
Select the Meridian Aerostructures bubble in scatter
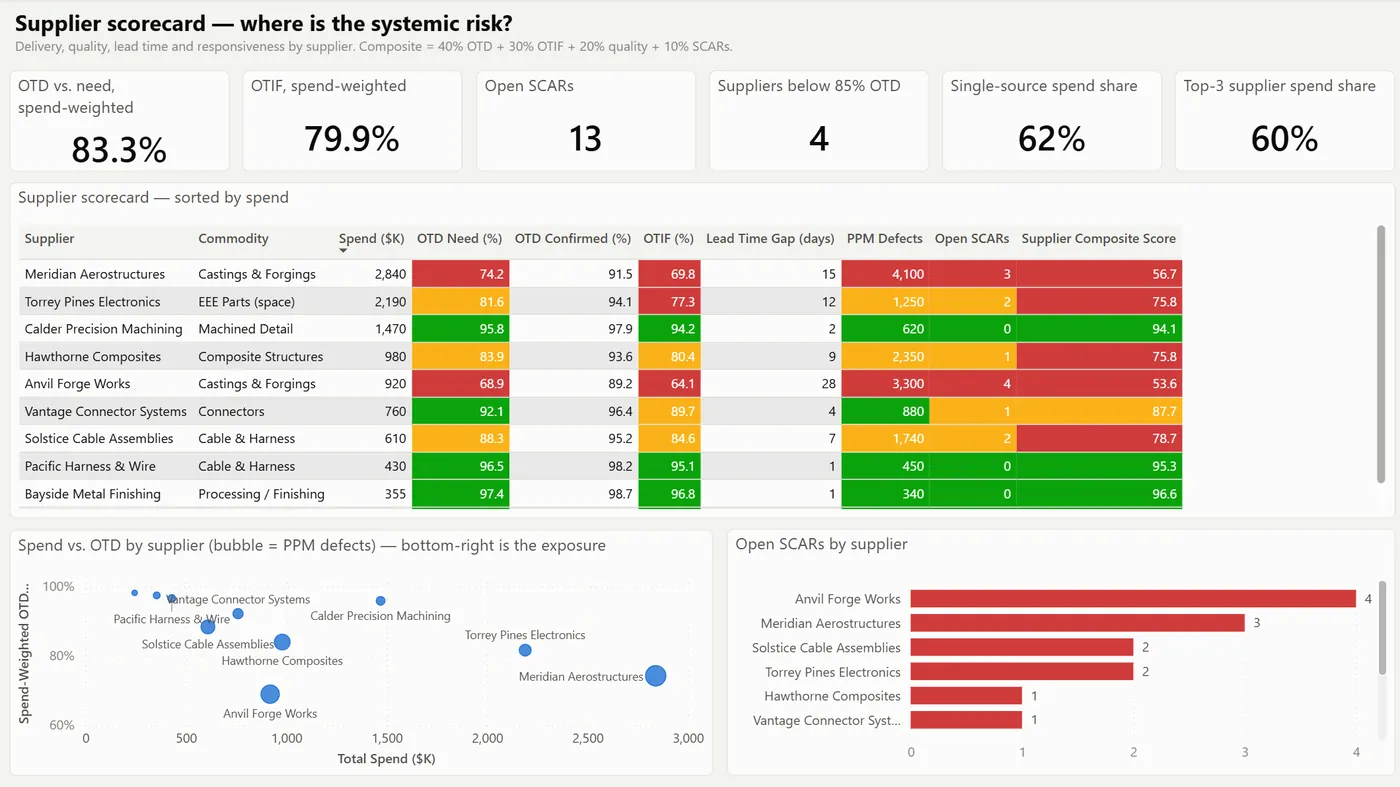click(x=655, y=676)
